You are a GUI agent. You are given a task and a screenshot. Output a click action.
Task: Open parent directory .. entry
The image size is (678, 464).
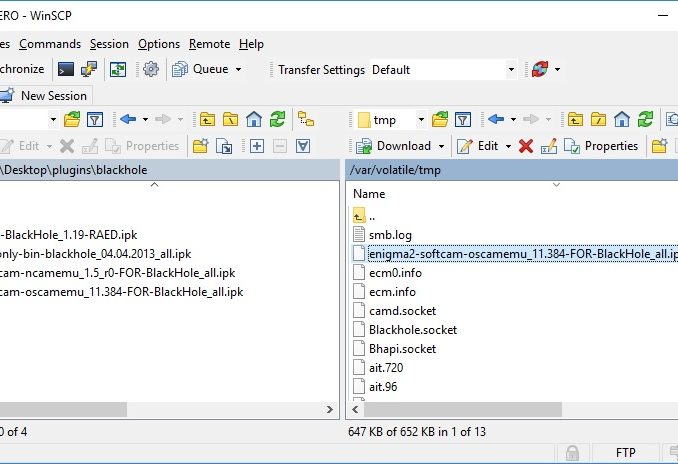[x=364, y=216]
